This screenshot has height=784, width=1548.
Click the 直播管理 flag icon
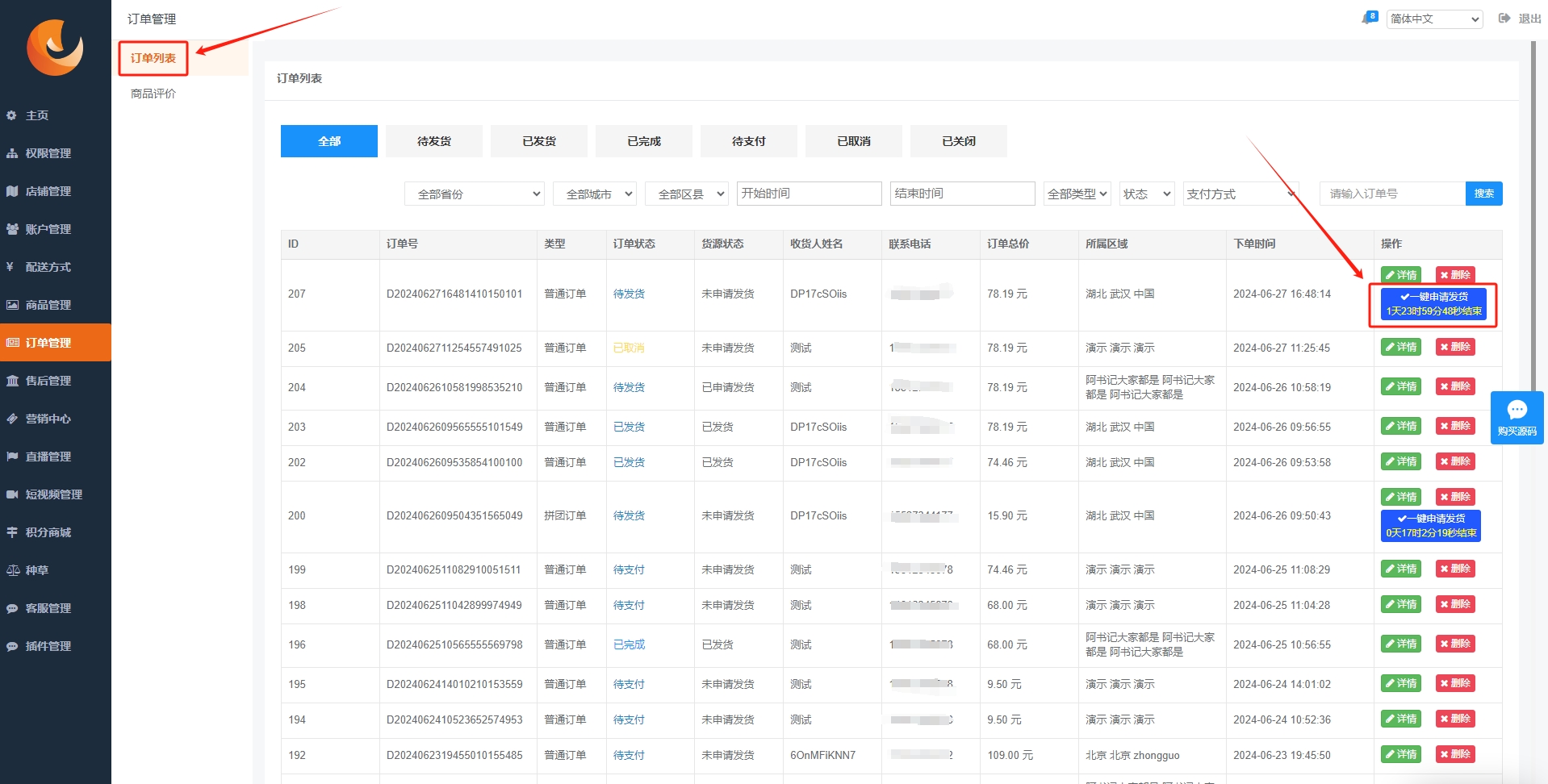tap(12, 457)
